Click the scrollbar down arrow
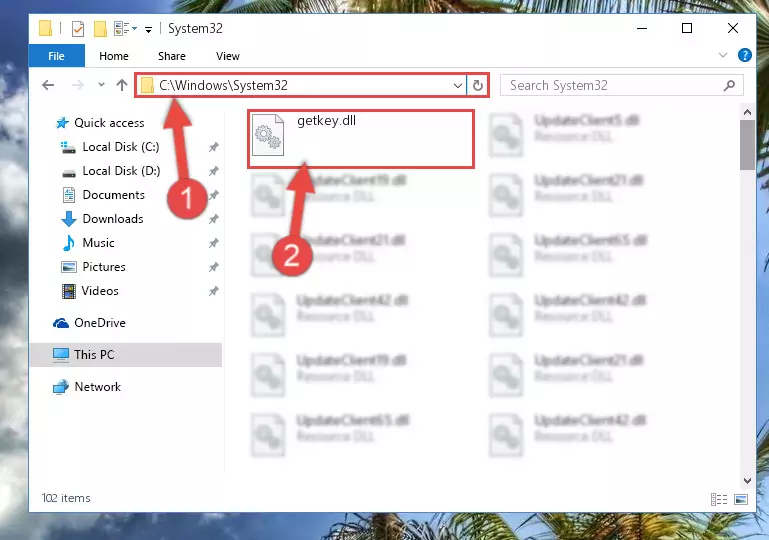769x540 pixels. pyautogui.click(x=747, y=481)
